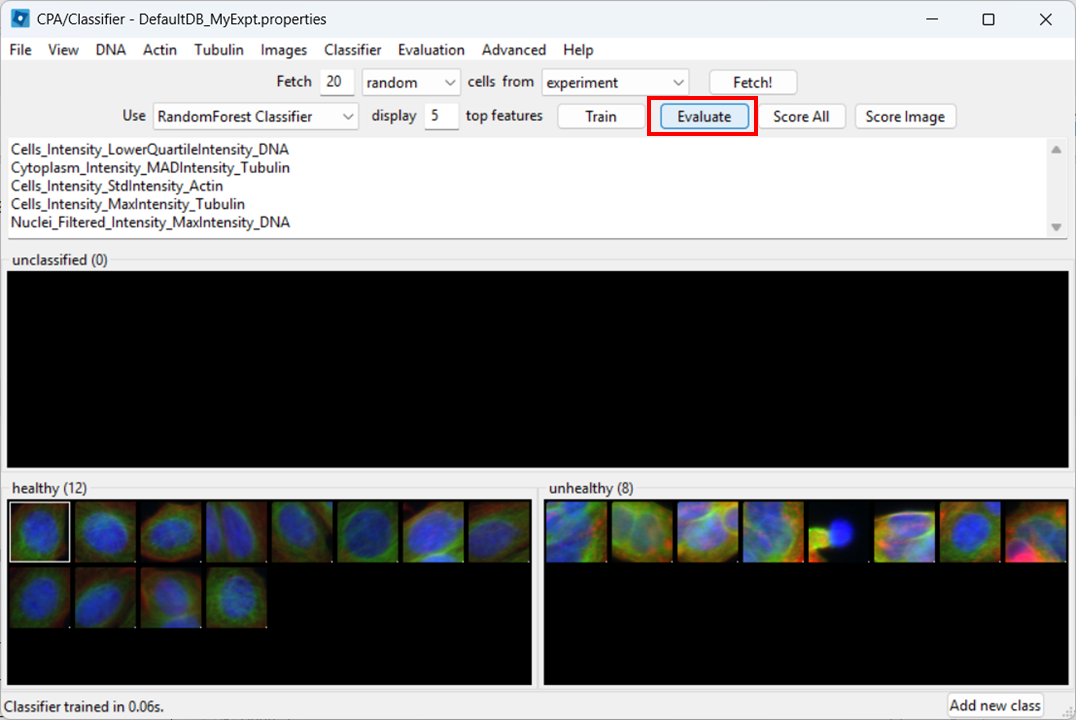Open the Images menu

coord(284,49)
